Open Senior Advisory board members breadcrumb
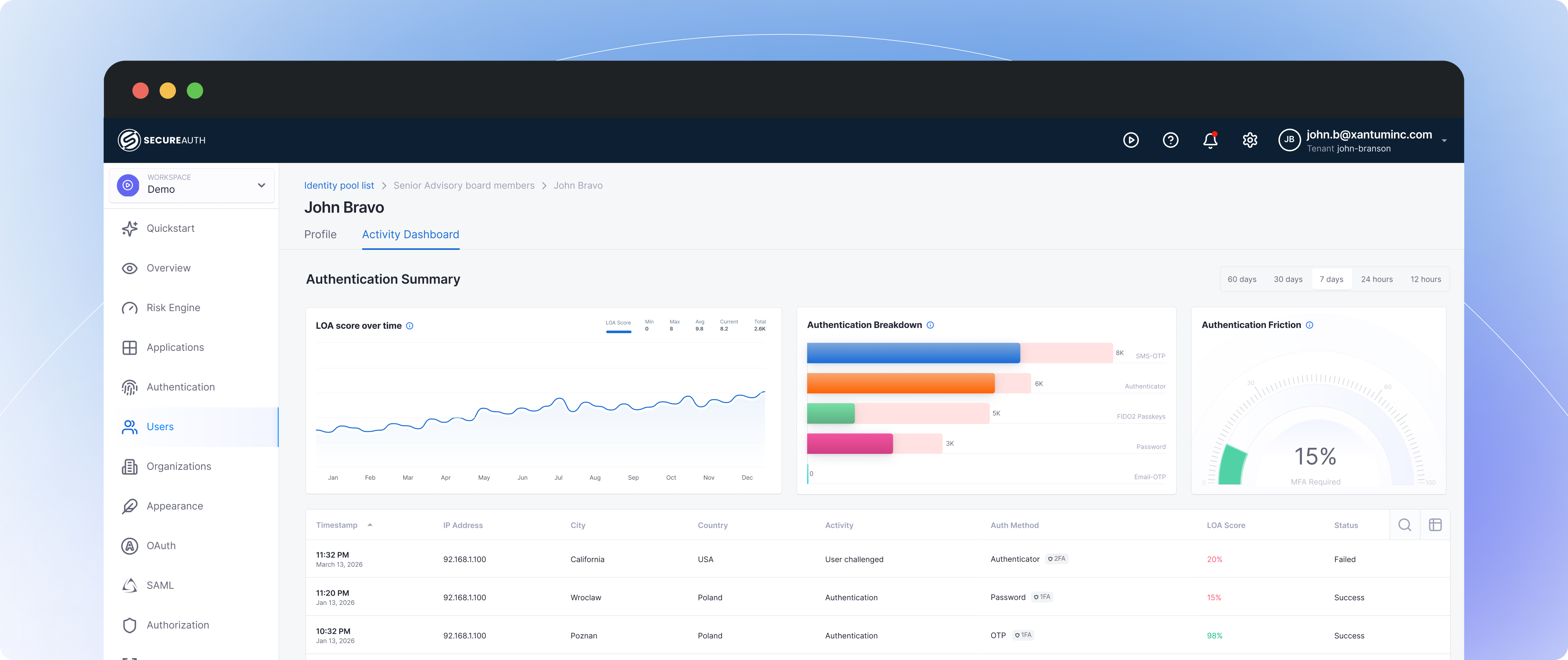Image resolution: width=1568 pixels, height=660 pixels. click(x=464, y=185)
